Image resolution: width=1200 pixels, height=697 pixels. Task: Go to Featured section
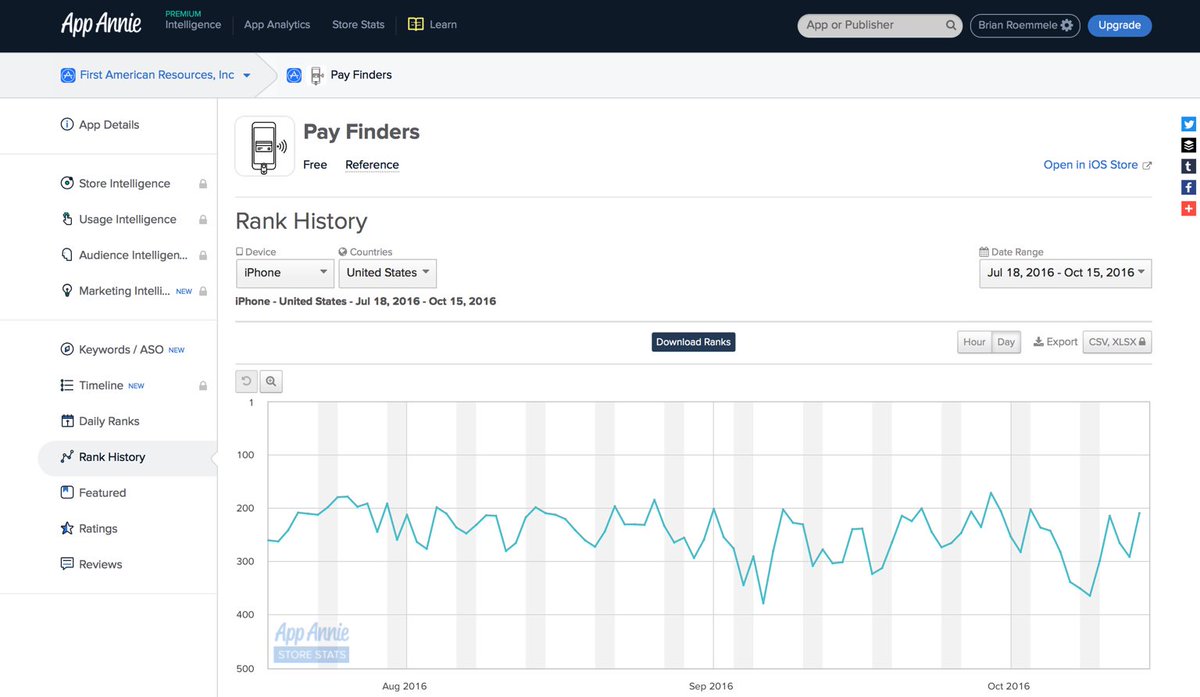102,493
